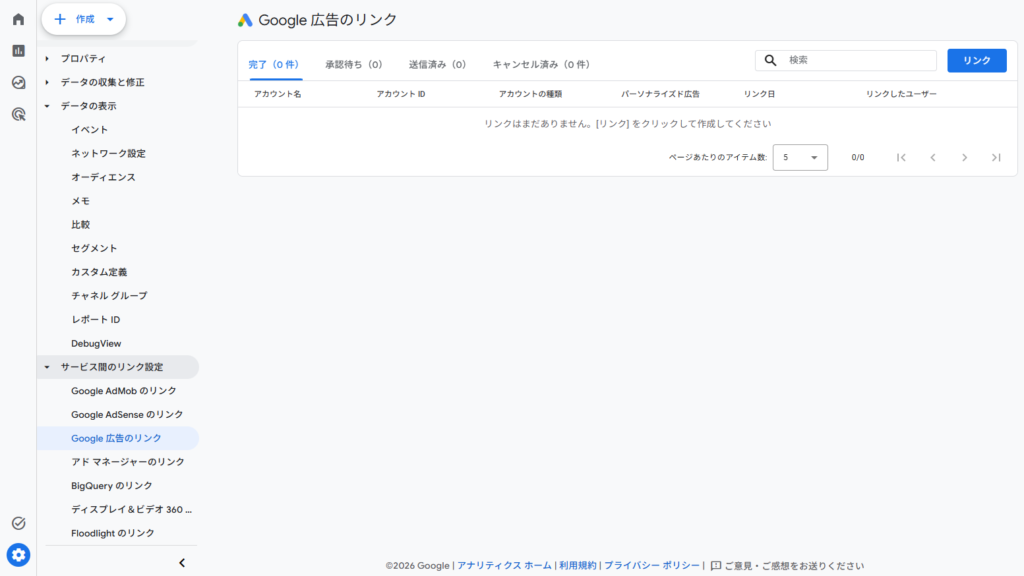The height and width of the screenshot is (576, 1024).
Task: Select メモ in sidebar
Action: click(x=80, y=200)
